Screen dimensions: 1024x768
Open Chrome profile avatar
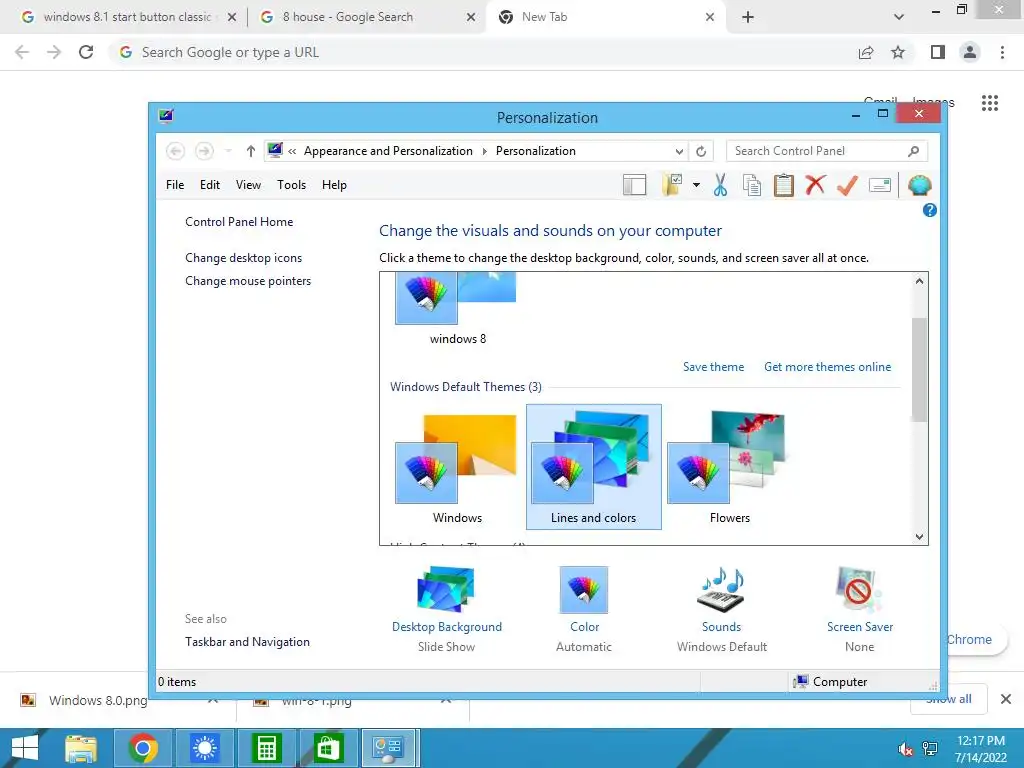(x=970, y=52)
